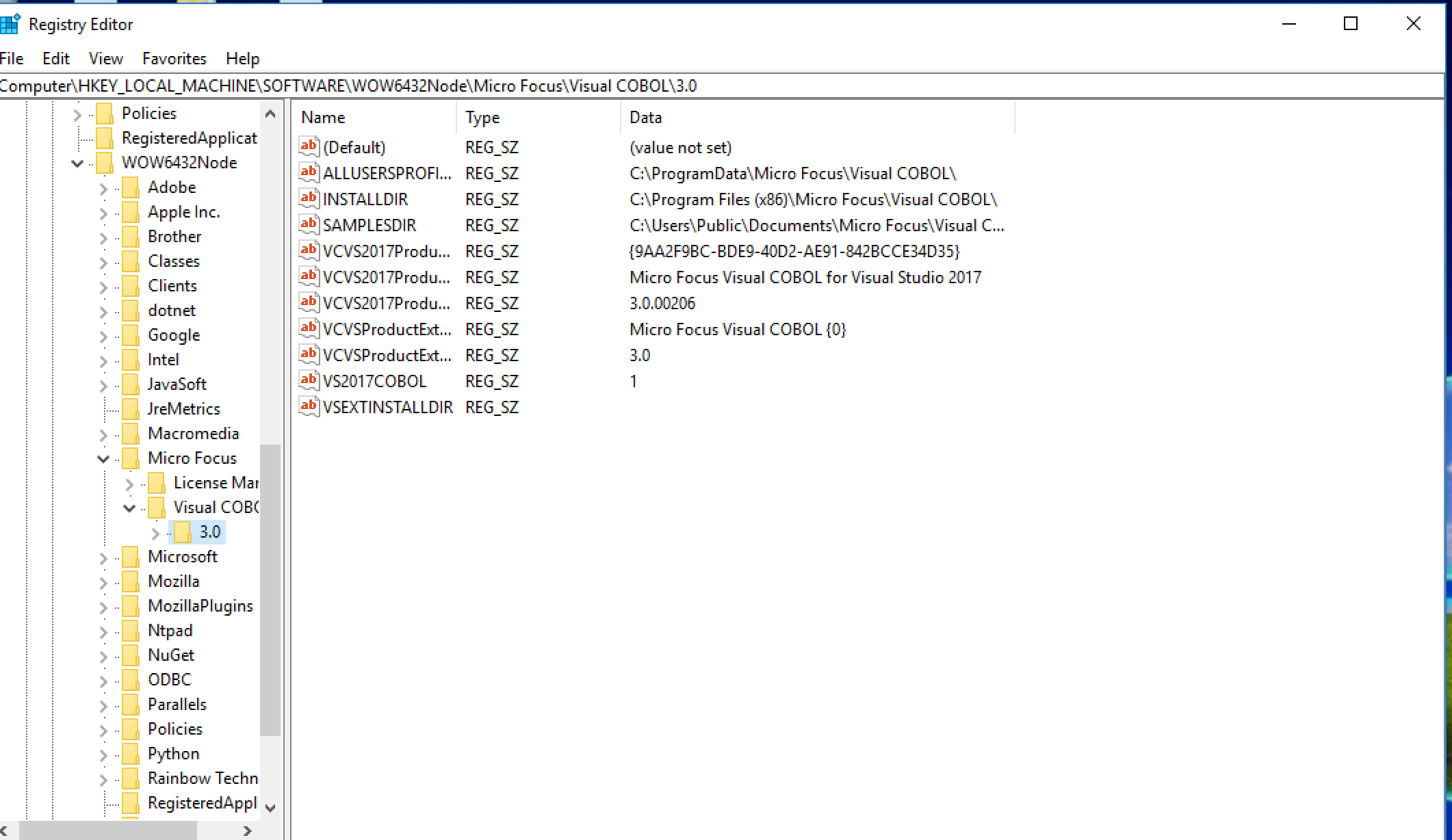Click the tree's vertical scrollbar thumb
Screen dimensions: 1452x840
[x=270, y=588]
